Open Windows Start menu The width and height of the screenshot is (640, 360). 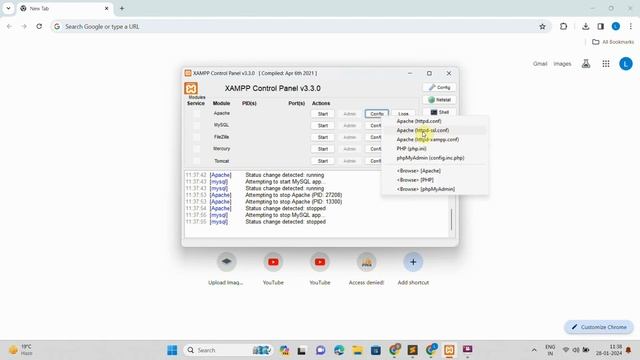pos(172,350)
